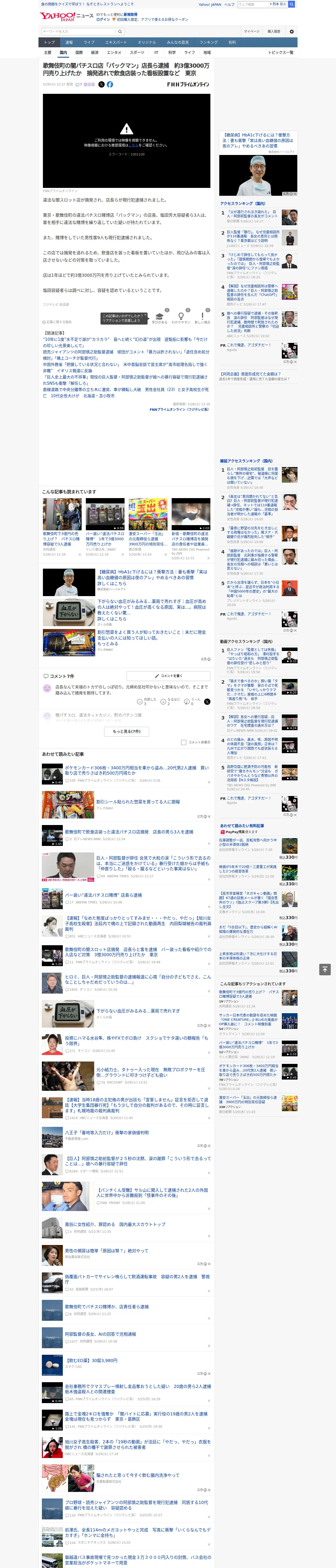Open 激安スーパー「玉出」 thumbnail article
Image resolution: width=336 pixels, height=1568 pixels.
tap(148, 514)
